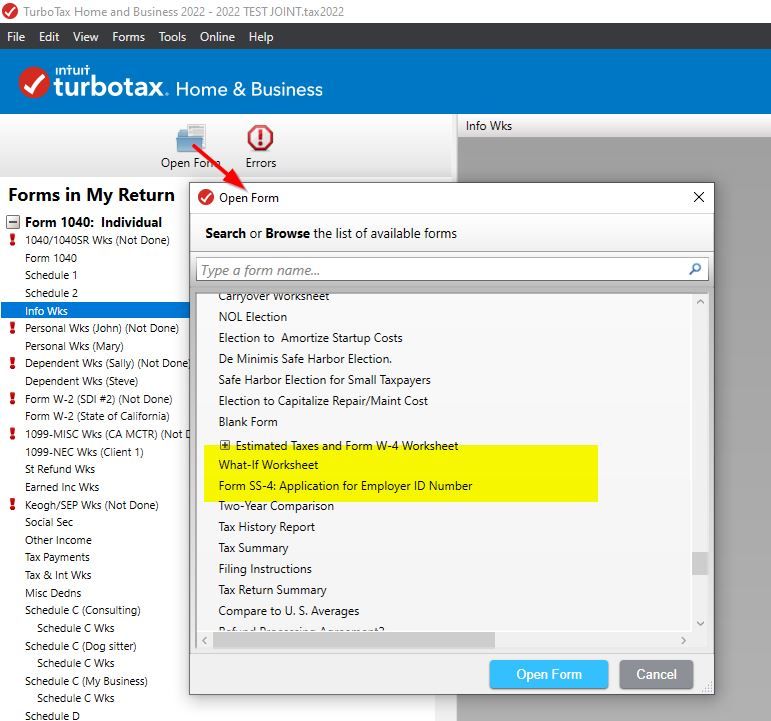This screenshot has height=721, width=771.
Task: Open the Forms menu
Action: (128, 37)
